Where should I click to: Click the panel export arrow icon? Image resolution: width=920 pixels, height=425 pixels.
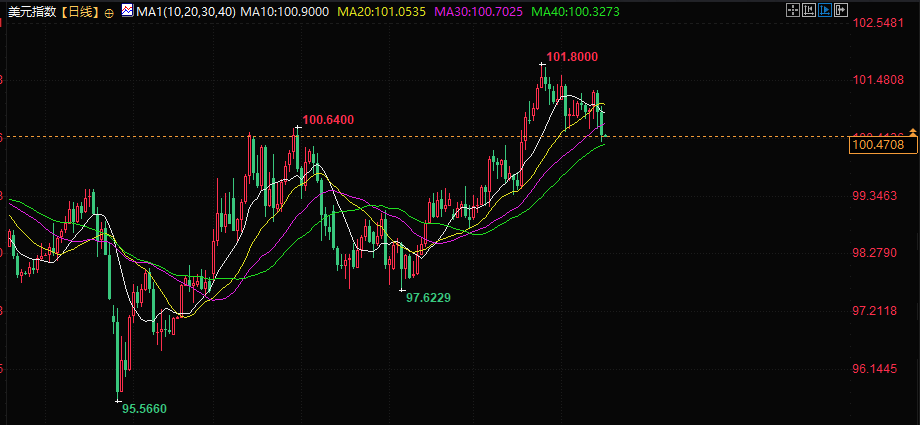point(841,10)
